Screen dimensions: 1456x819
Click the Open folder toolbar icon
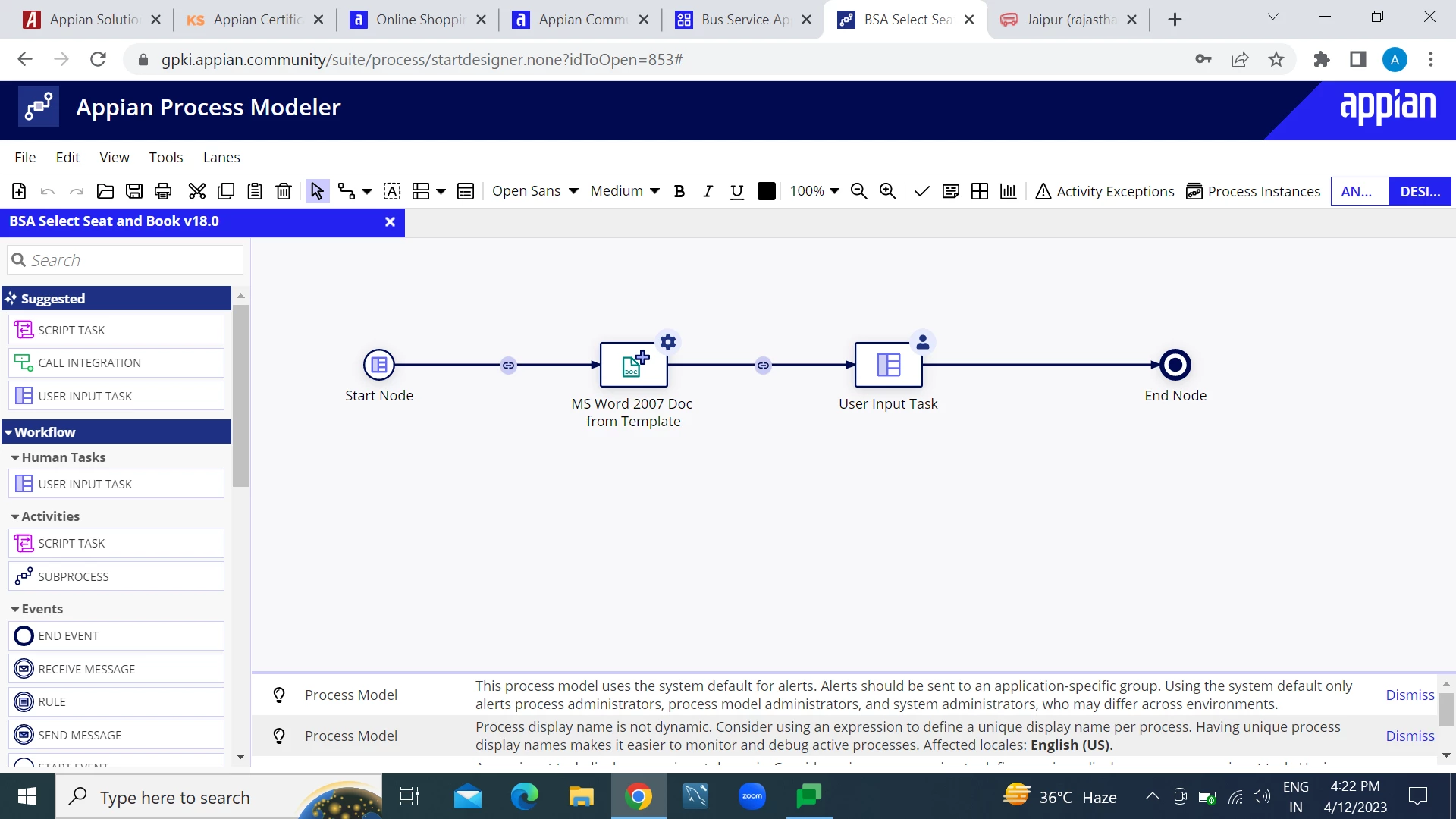pos(105,191)
